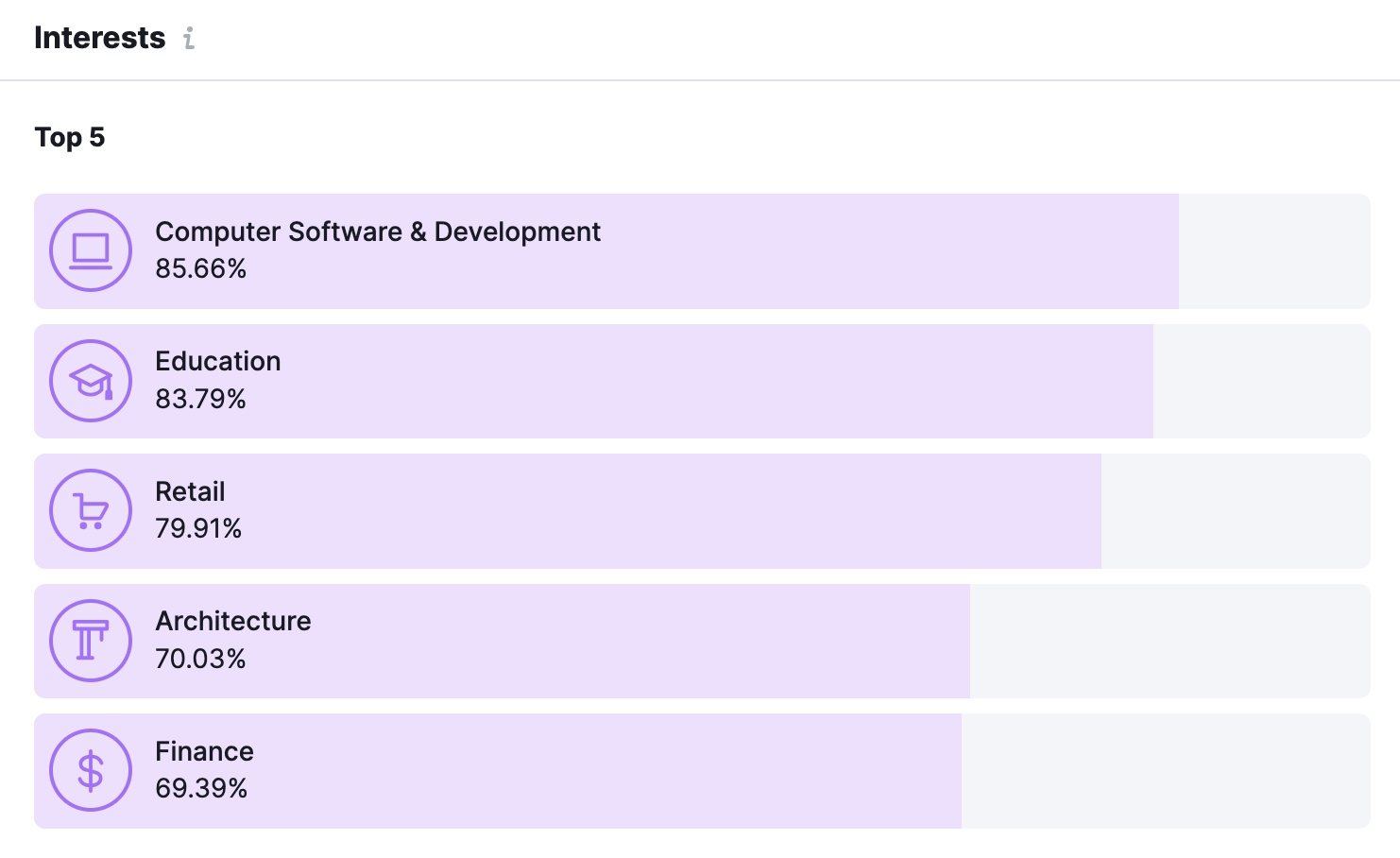
Task: Select the Top 5 heading
Action: [70, 137]
